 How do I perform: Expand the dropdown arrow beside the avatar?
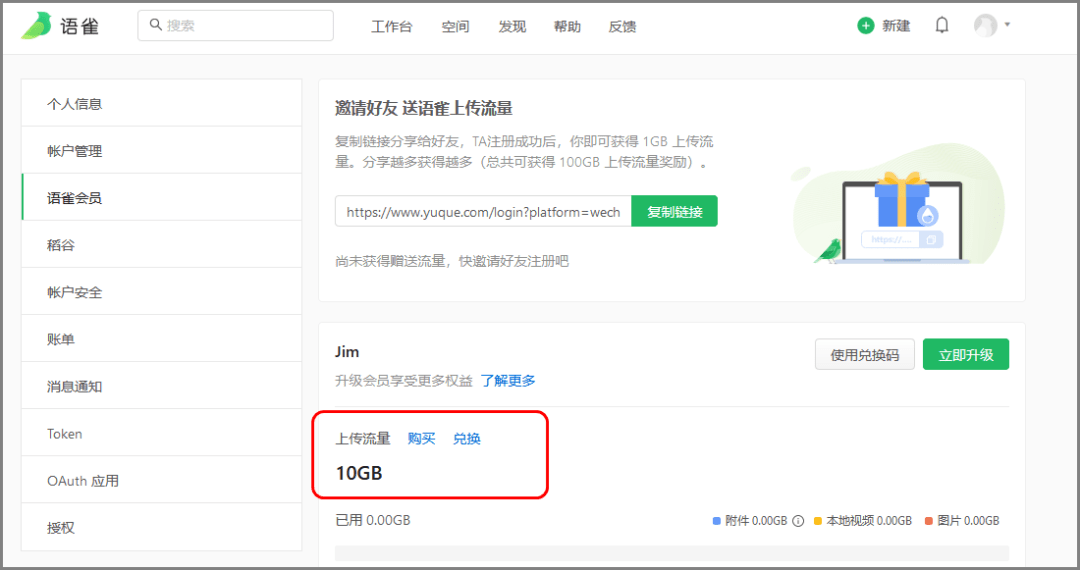click(1007, 25)
